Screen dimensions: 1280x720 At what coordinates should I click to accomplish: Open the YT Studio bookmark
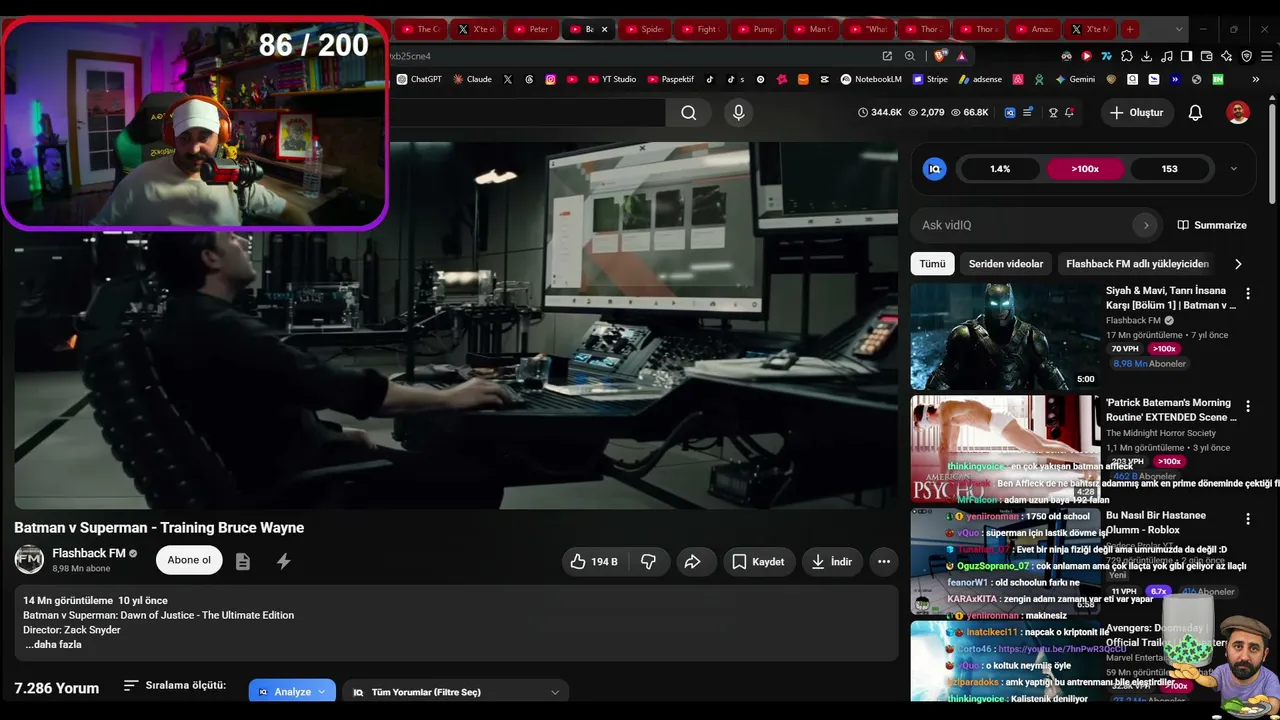pyautogui.click(x=612, y=79)
